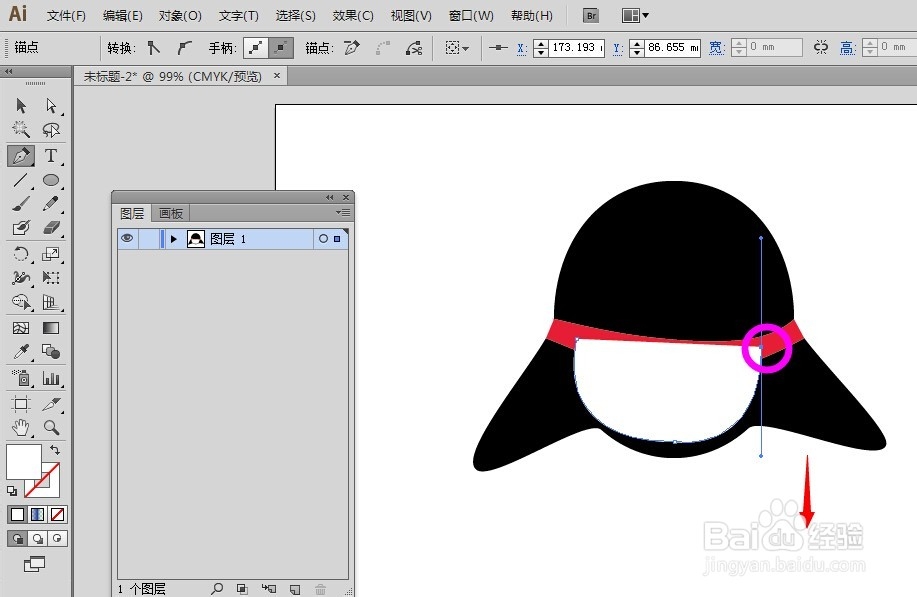The width and height of the screenshot is (917, 597).
Task: Select the Eraser tool
Action: [x=51, y=227]
